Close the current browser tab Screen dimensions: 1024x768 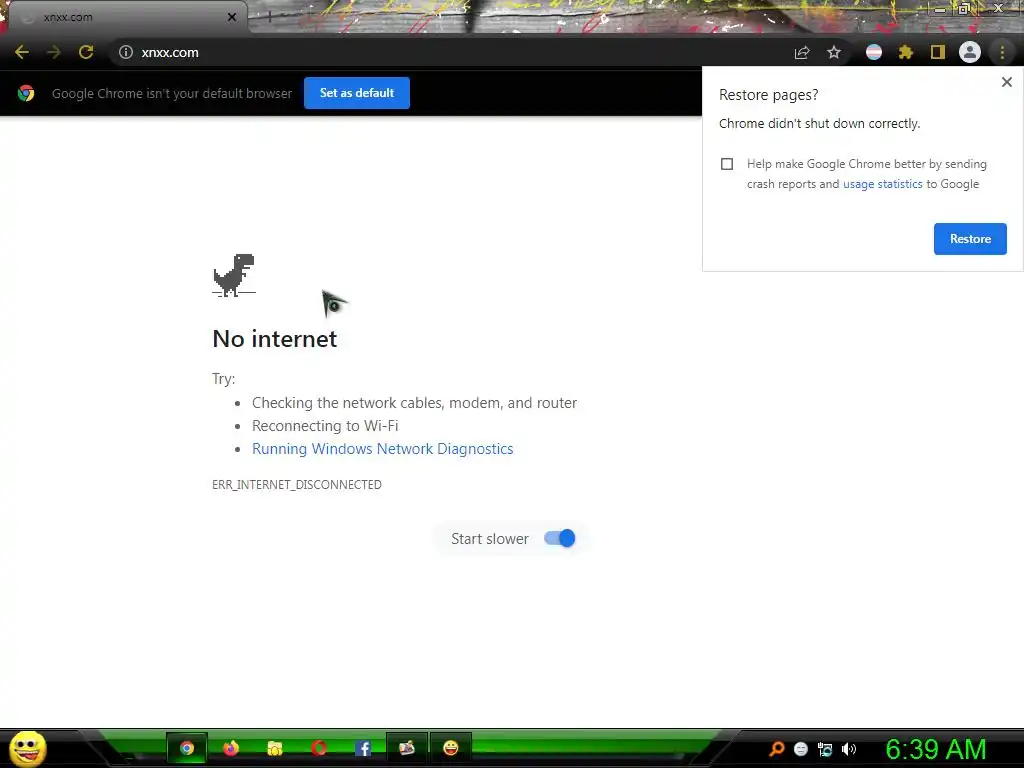tap(232, 17)
